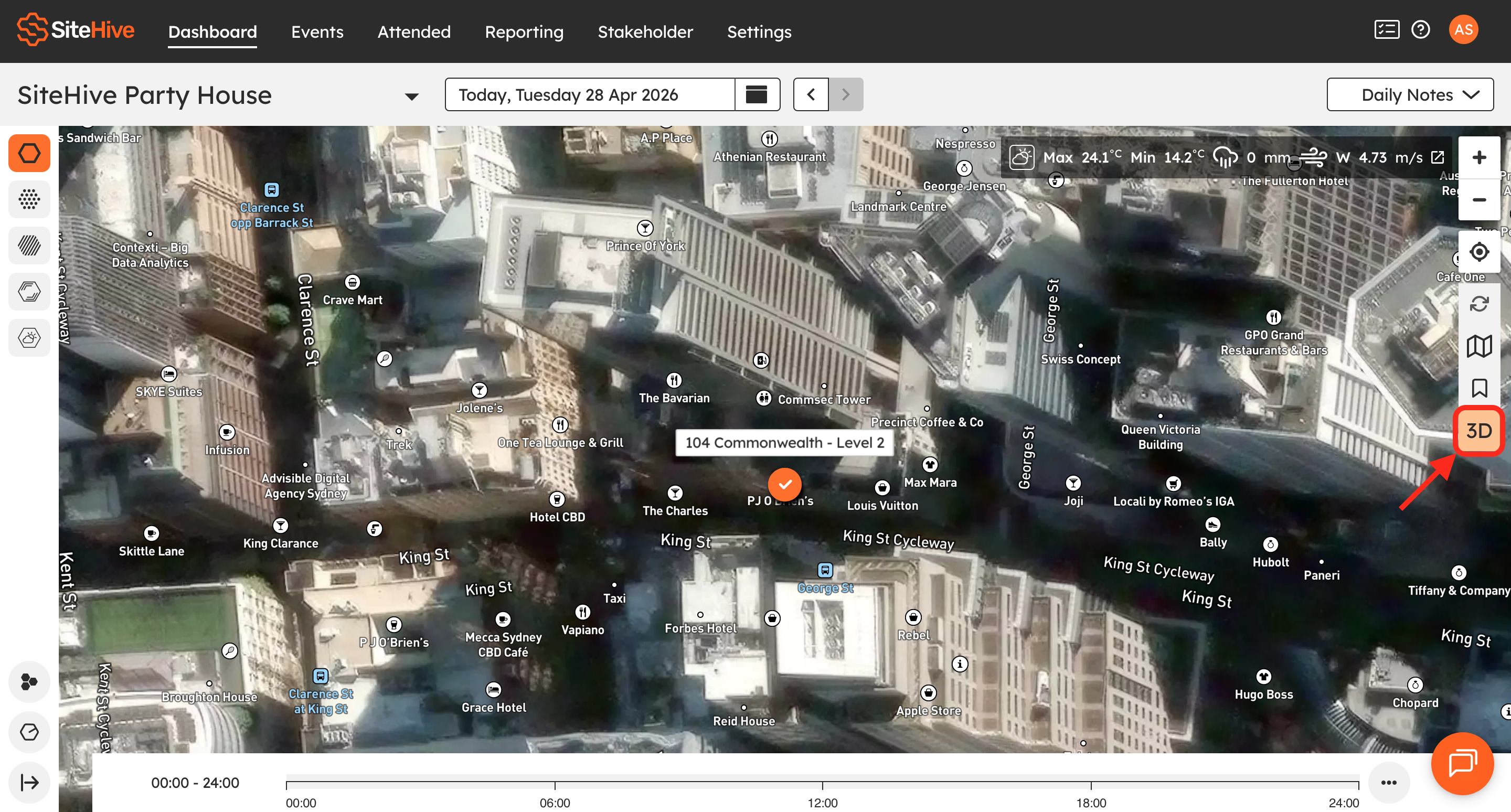Click the Max 24.1°C temperature reading

click(x=1082, y=157)
